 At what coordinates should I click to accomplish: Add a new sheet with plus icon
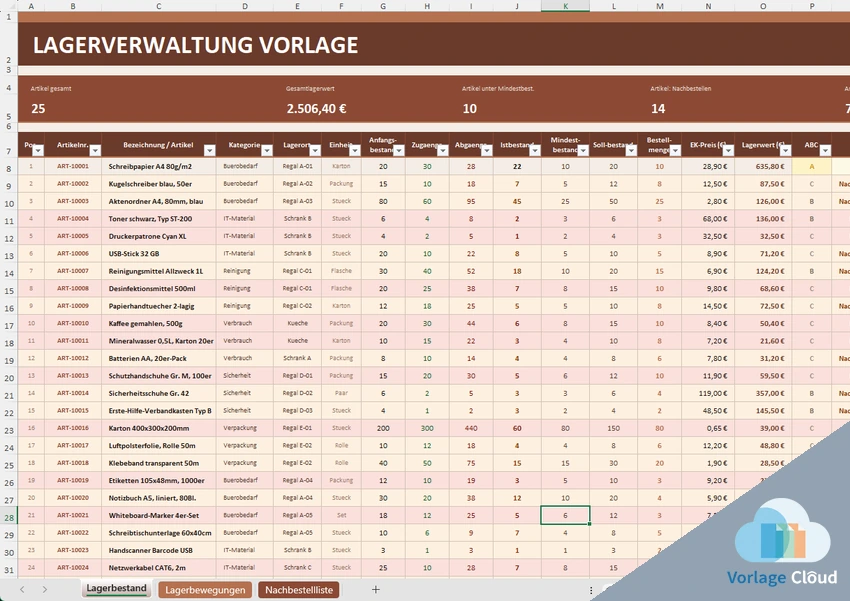(x=376, y=590)
